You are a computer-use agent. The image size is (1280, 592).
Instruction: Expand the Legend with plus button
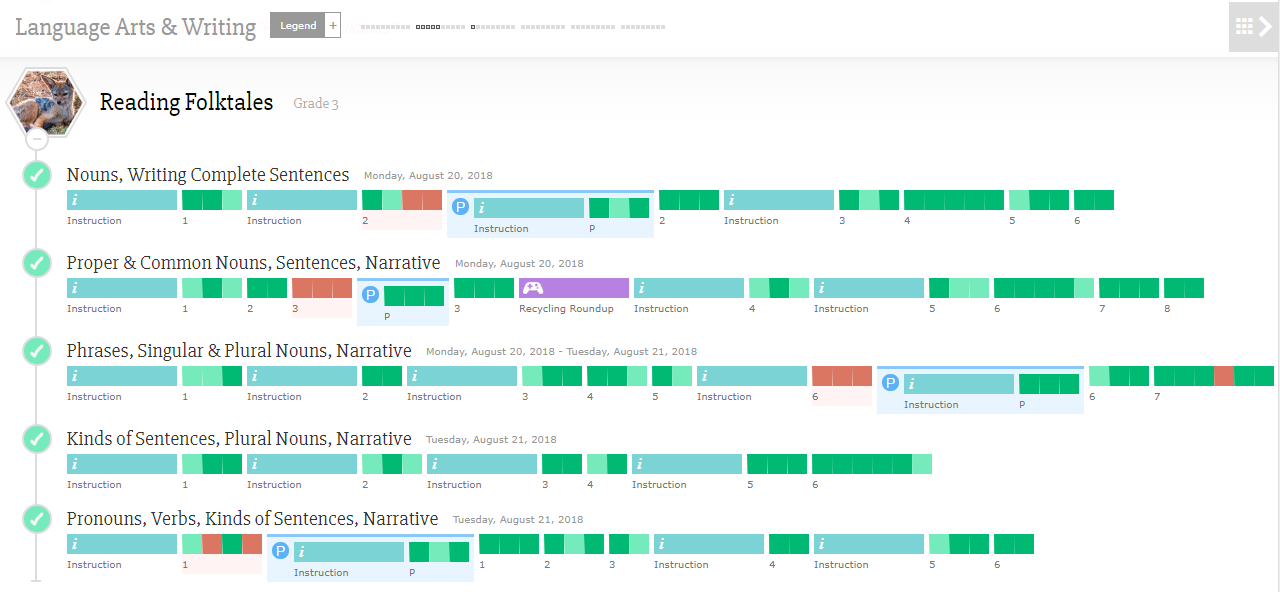click(x=333, y=25)
